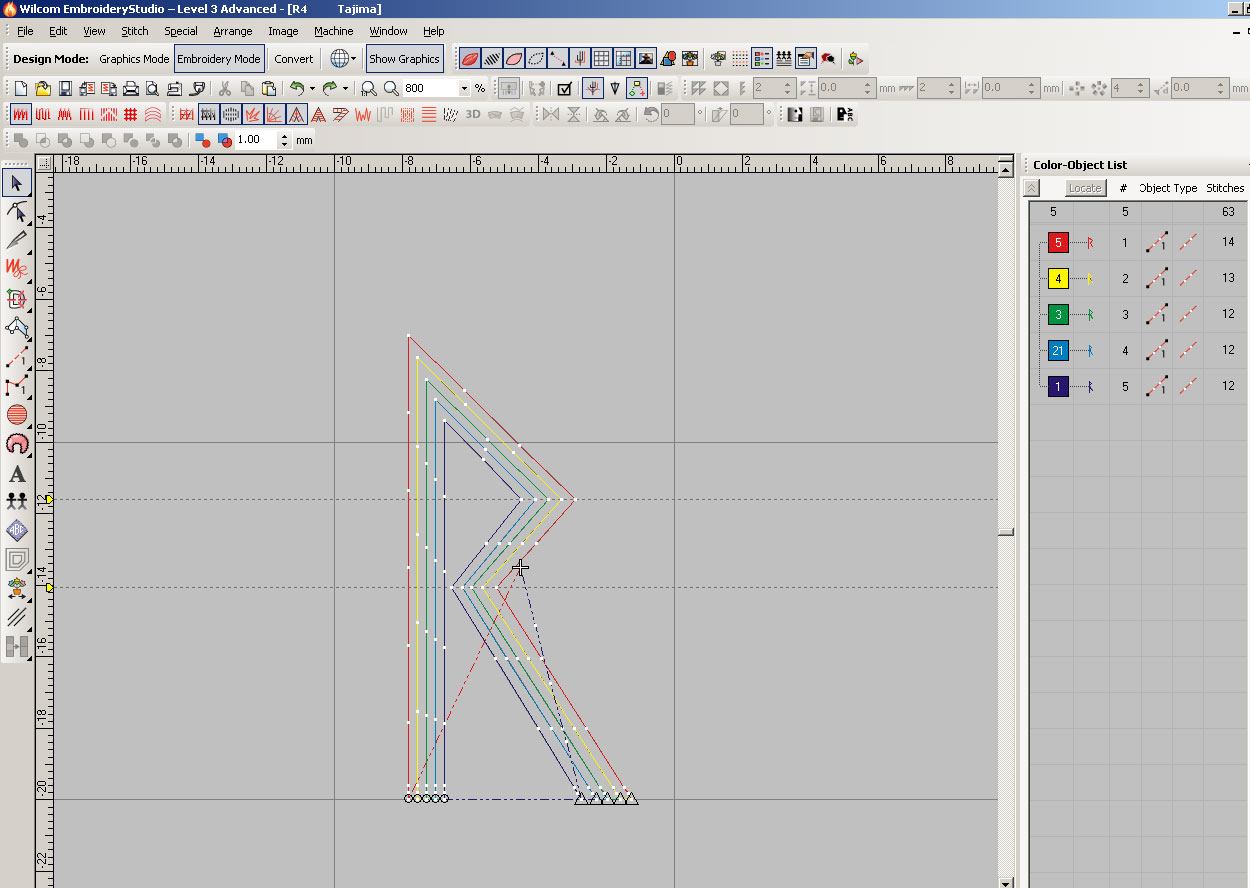Open the zoom factor dropdown

pyautogui.click(x=464, y=88)
